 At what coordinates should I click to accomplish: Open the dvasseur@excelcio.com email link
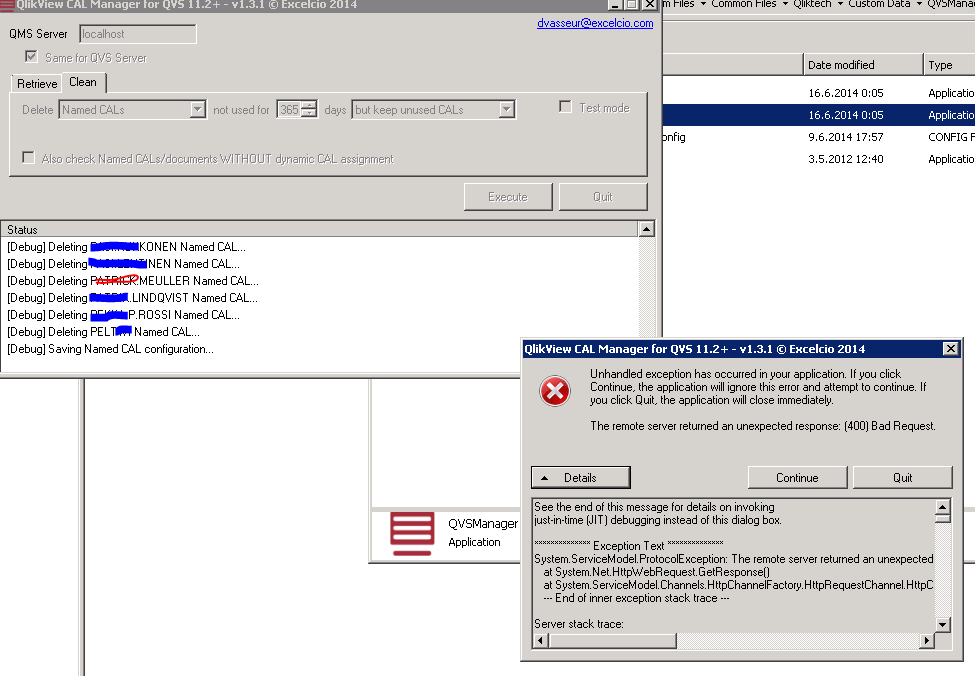[x=595, y=23]
